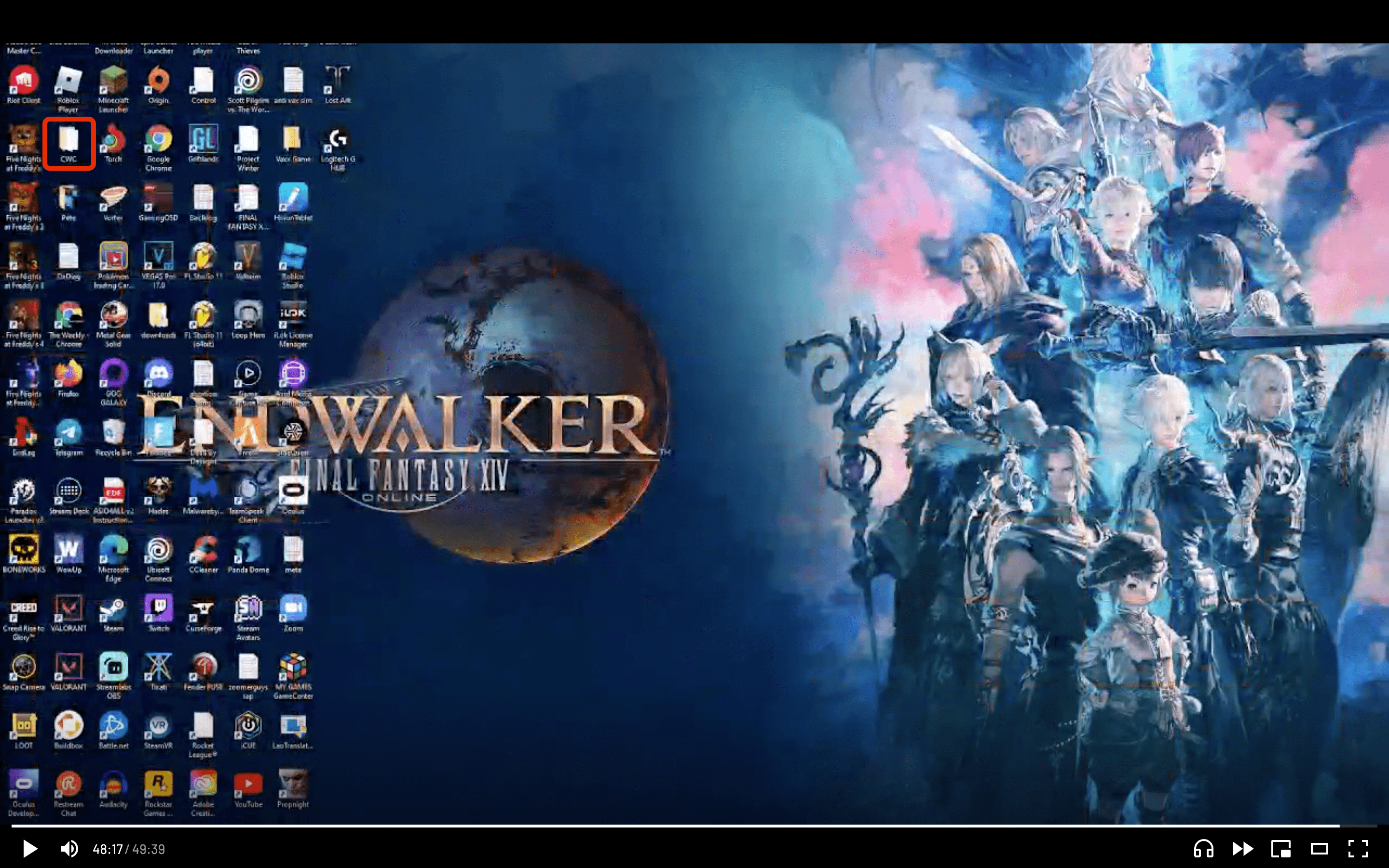This screenshot has height=868, width=1389.
Task: Open MY.GAMES GameCenter cube icon
Action: tap(293, 676)
